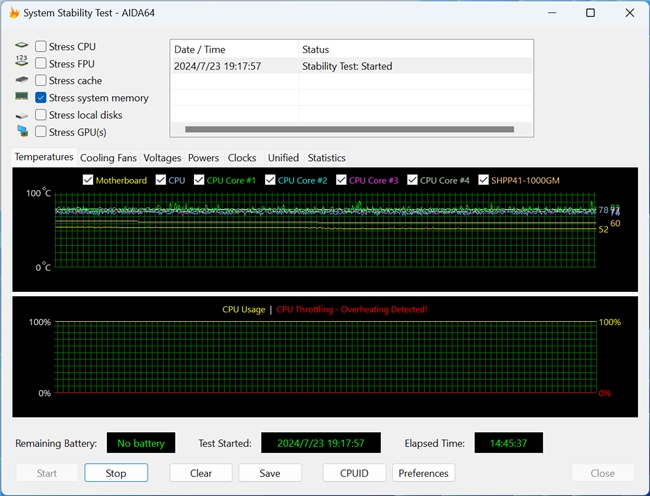The image size is (650, 496).
Task: Enable the Stress cache checkbox
Action: tap(41, 80)
